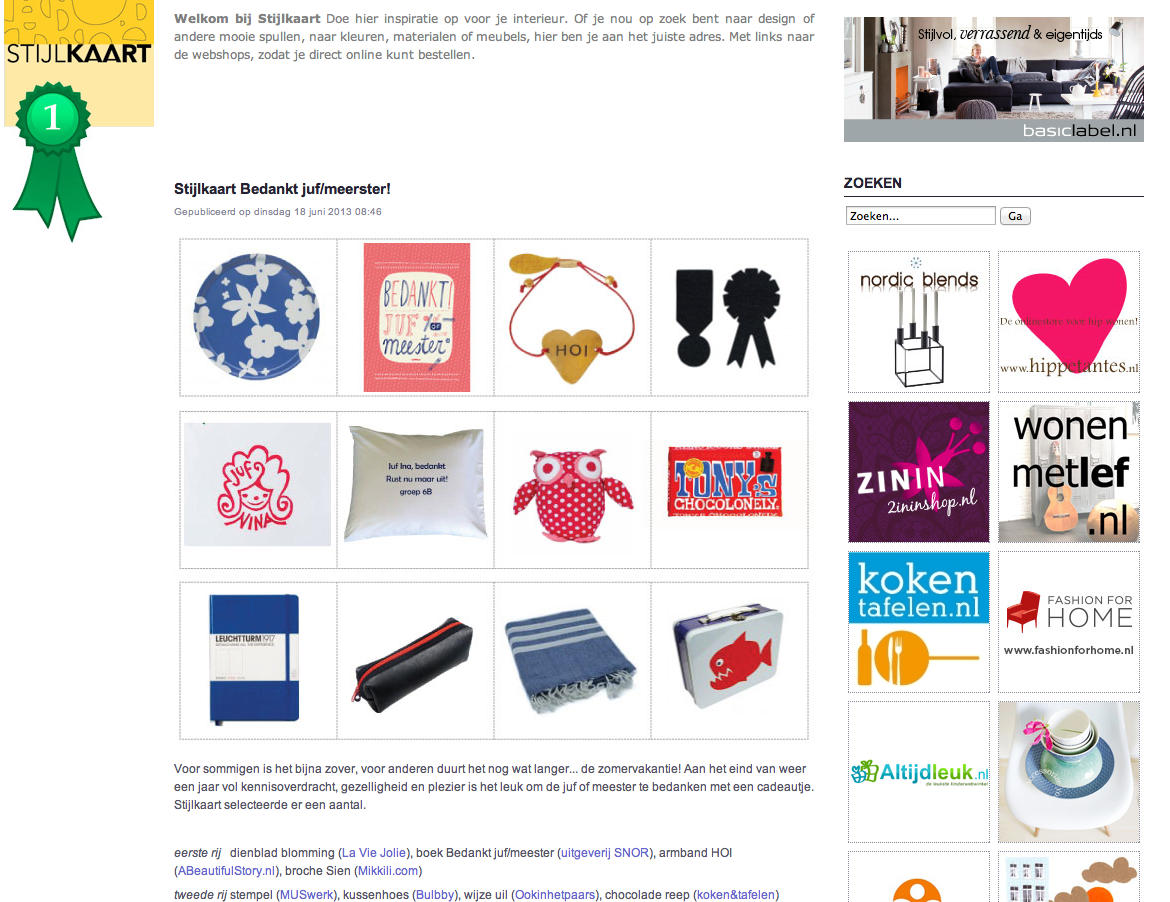Open the Fashion For Home logo

coord(1069,621)
